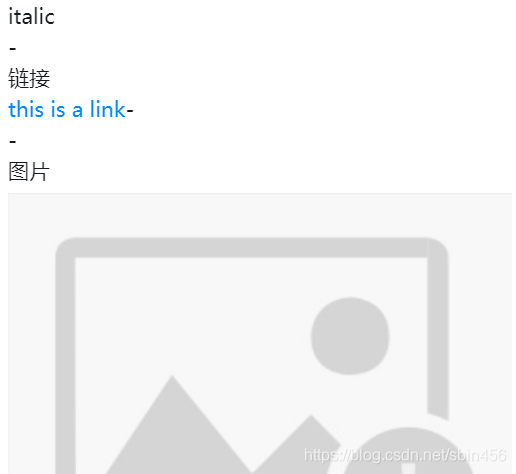Click the "italic" text line
This screenshot has width=516, height=474.
(31, 17)
